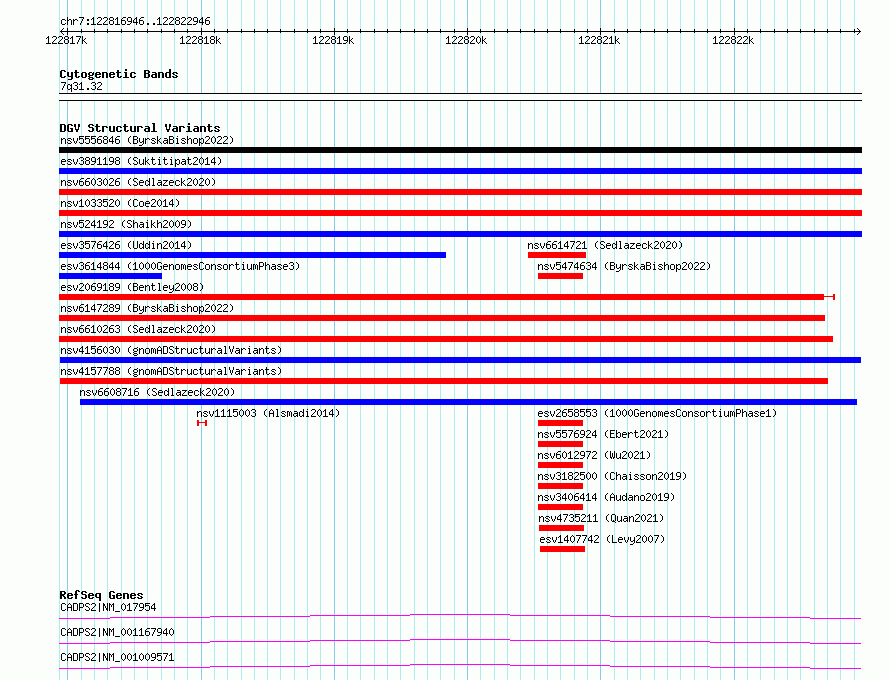Click the red esv1407742 variant bar

[x=562, y=549]
